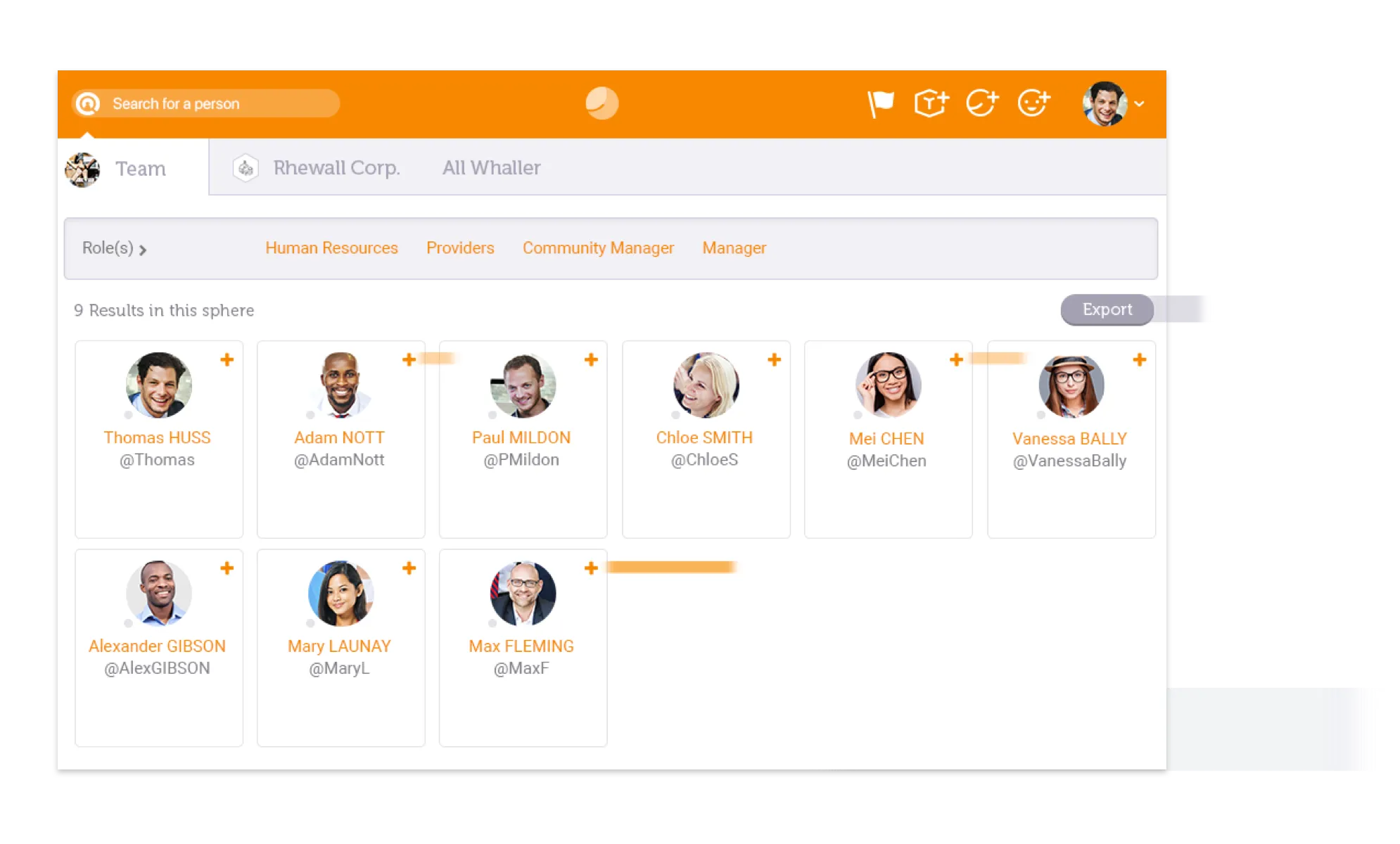Click the add contact icon in toolbar
Image resolution: width=1400 pixels, height=844 pixels.
click(1034, 103)
